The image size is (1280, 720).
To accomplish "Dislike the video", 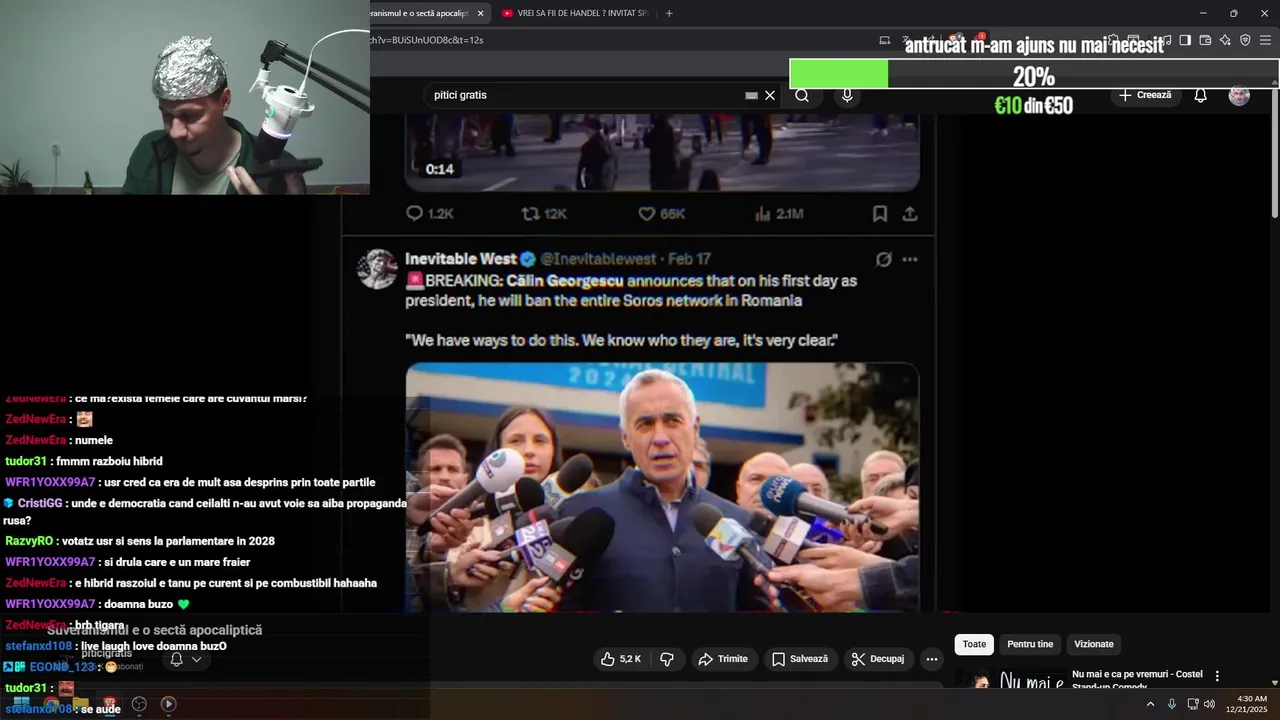I will tap(667, 659).
